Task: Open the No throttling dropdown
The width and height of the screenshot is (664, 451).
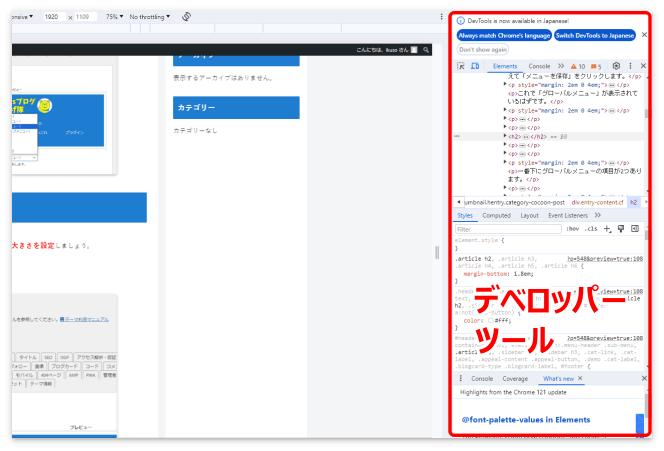Action: point(149,17)
